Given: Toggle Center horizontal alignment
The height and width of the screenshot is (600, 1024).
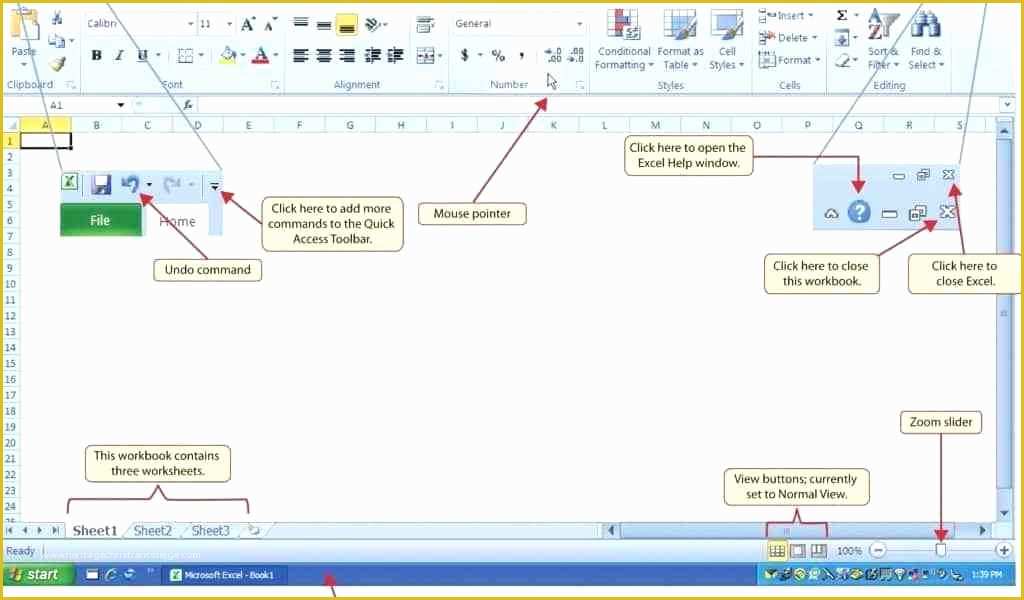Looking at the screenshot, I should tap(324, 55).
